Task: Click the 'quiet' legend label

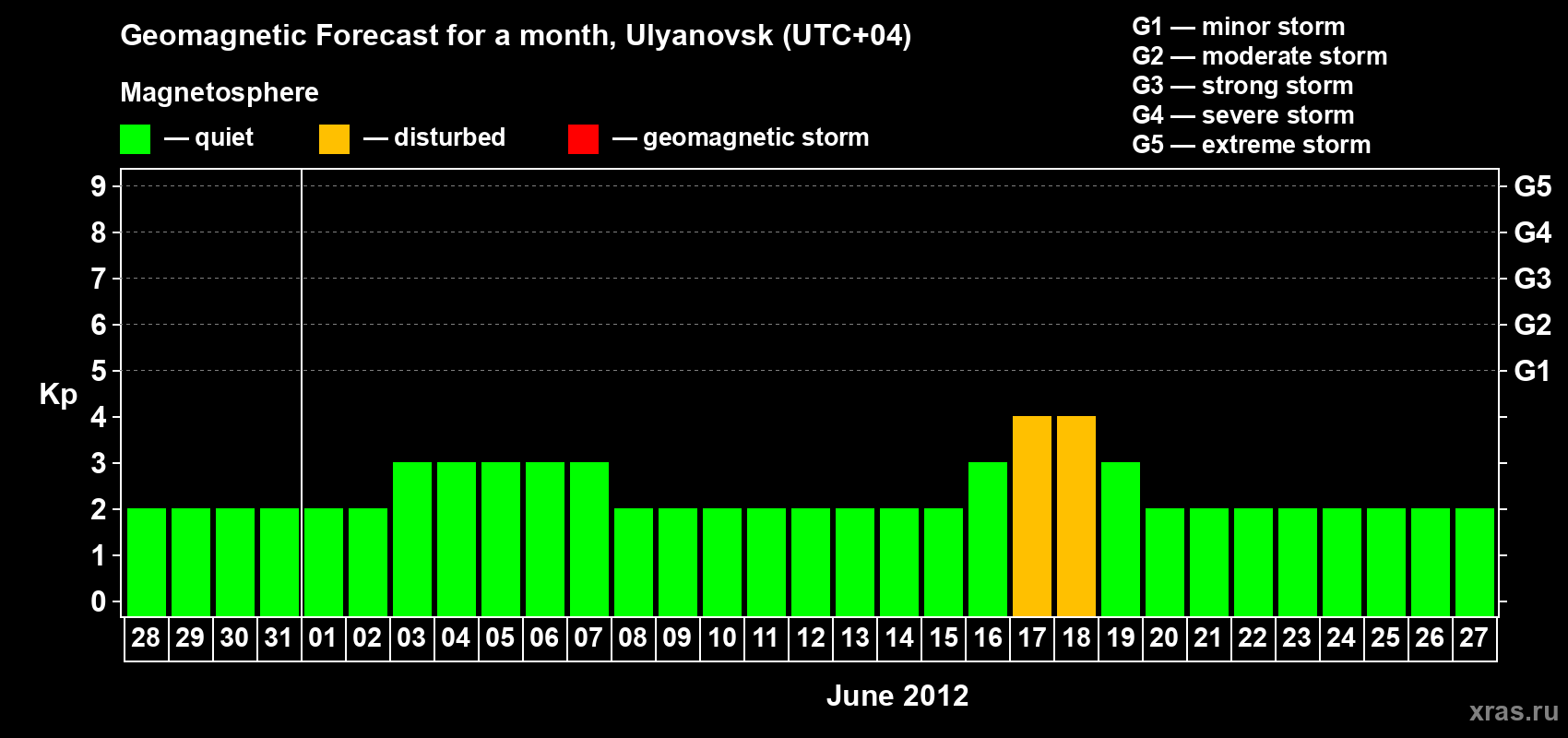Action: [x=224, y=137]
